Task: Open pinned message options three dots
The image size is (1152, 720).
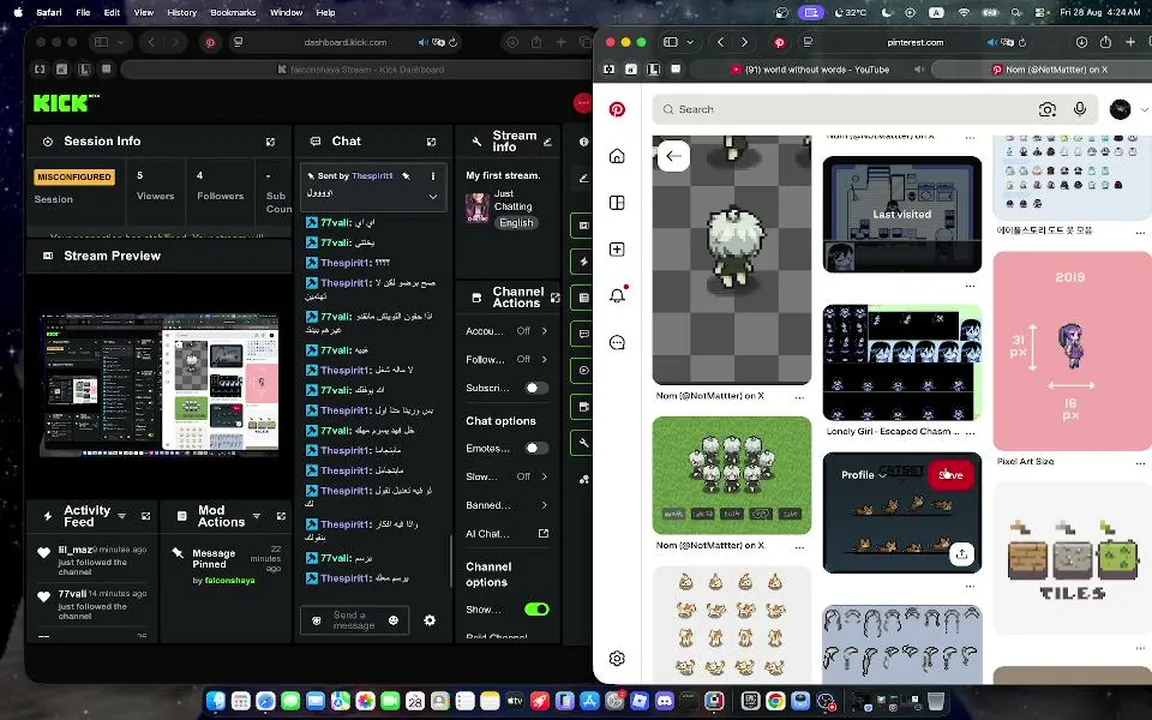Action: (x=433, y=176)
